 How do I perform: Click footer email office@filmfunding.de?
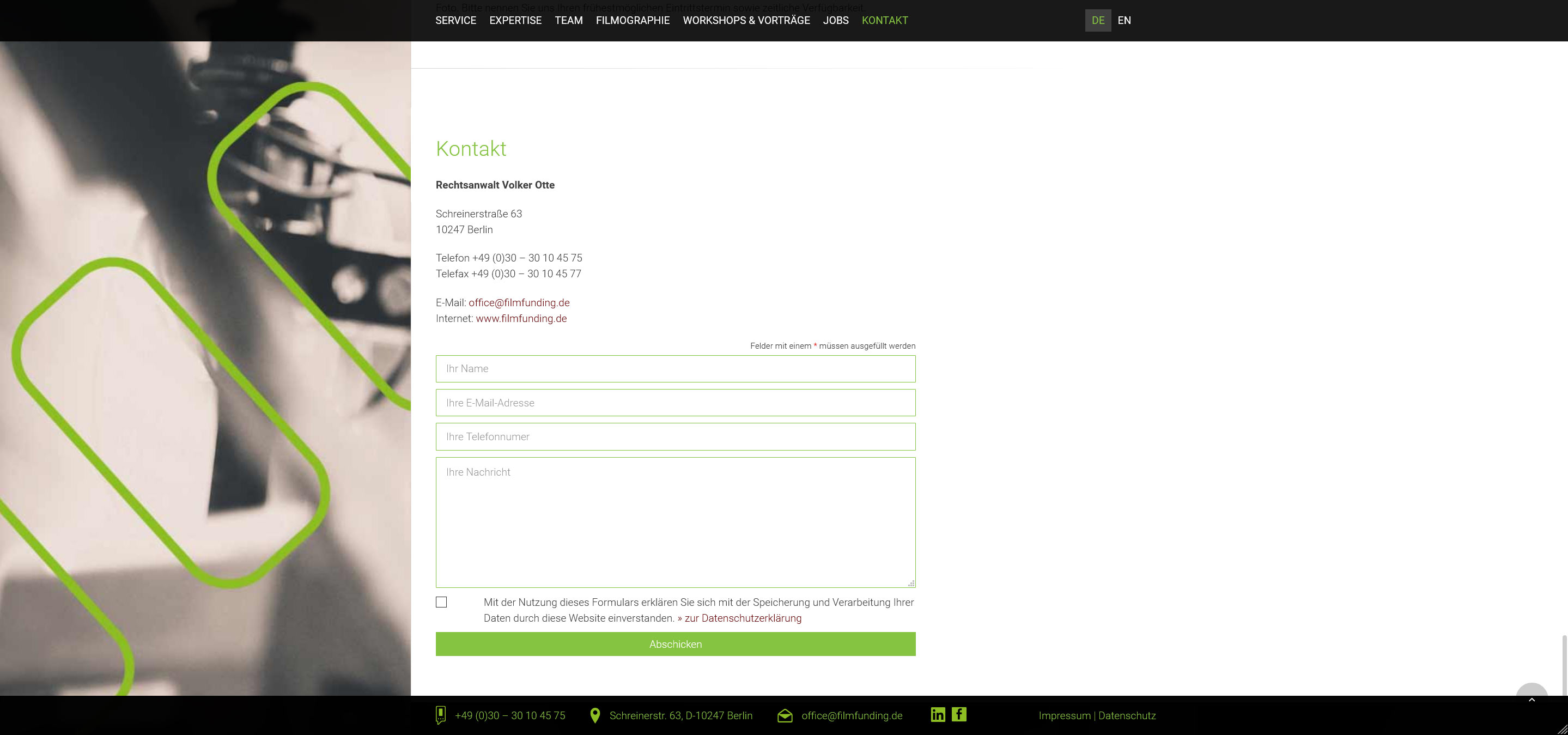pyautogui.click(x=852, y=715)
